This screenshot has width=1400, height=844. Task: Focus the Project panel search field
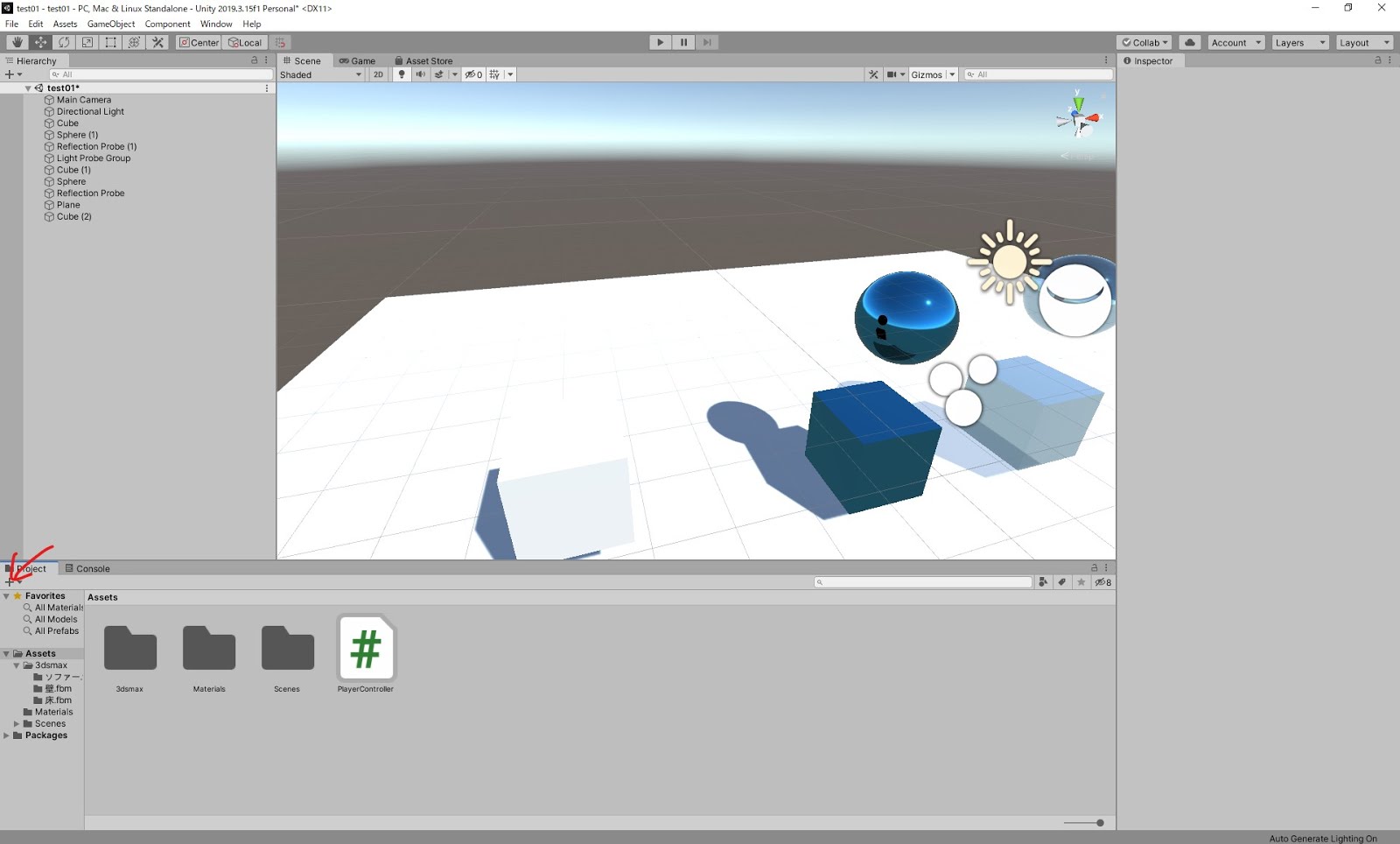pos(923,582)
